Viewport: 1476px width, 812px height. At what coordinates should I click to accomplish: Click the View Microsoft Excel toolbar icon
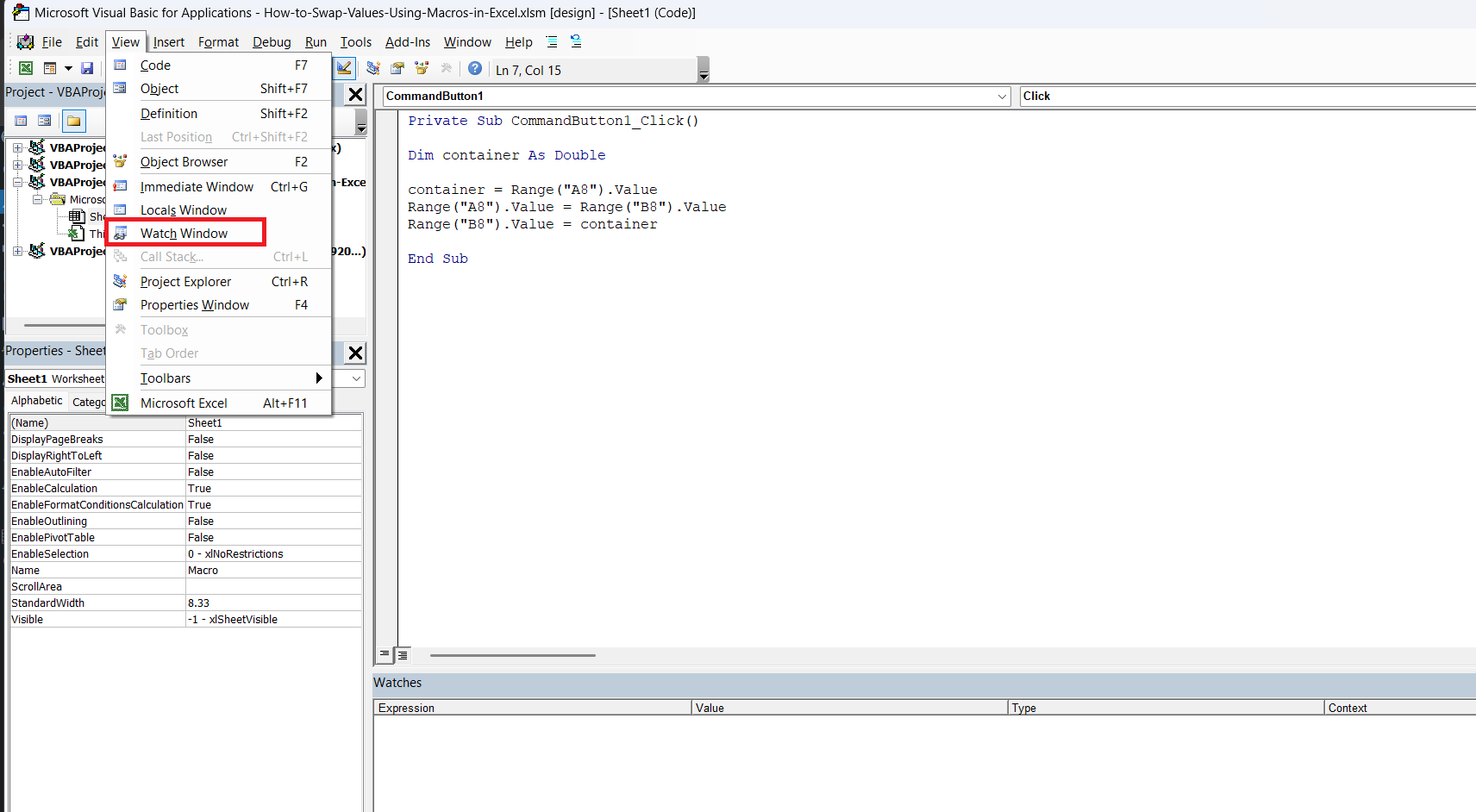(x=26, y=68)
